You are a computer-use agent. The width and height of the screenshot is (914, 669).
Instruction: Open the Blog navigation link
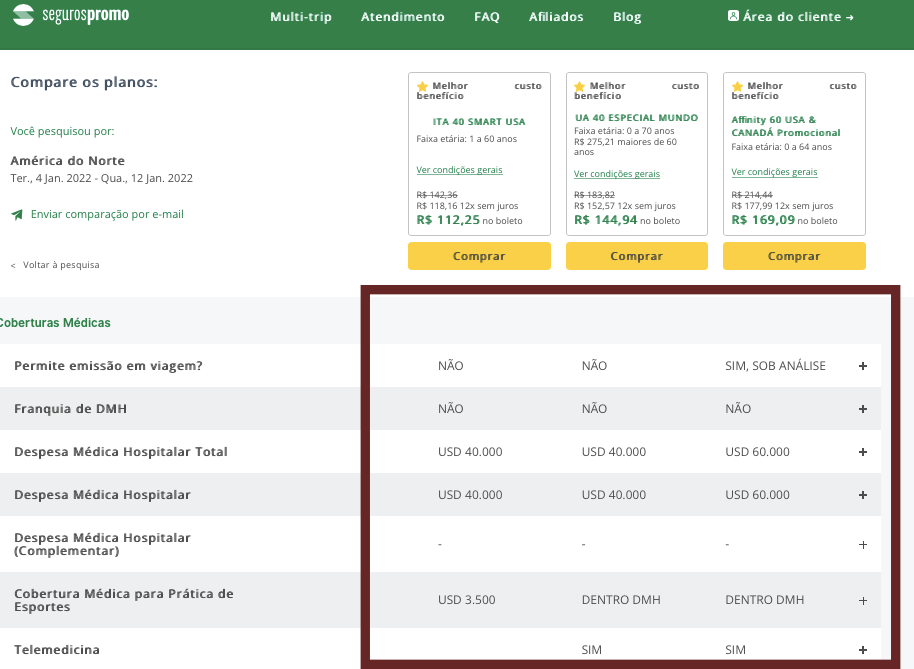pyautogui.click(x=627, y=17)
